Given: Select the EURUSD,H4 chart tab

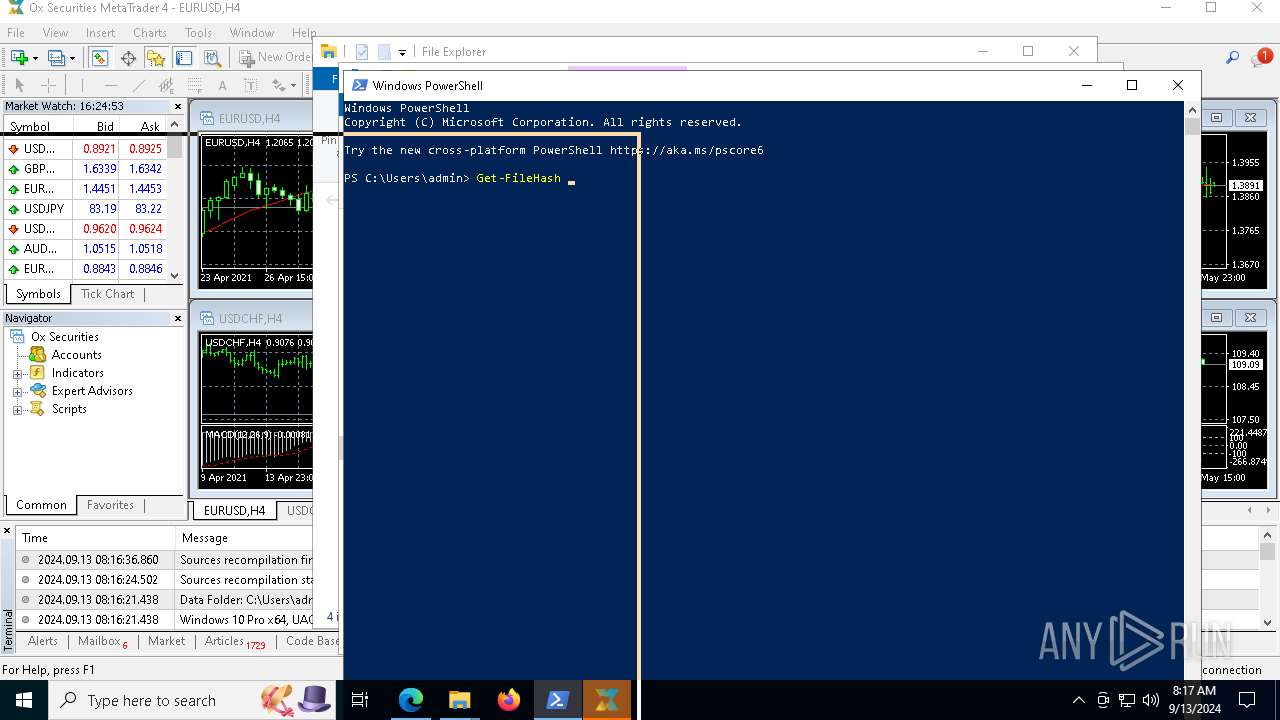Looking at the screenshot, I should coord(235,510).
